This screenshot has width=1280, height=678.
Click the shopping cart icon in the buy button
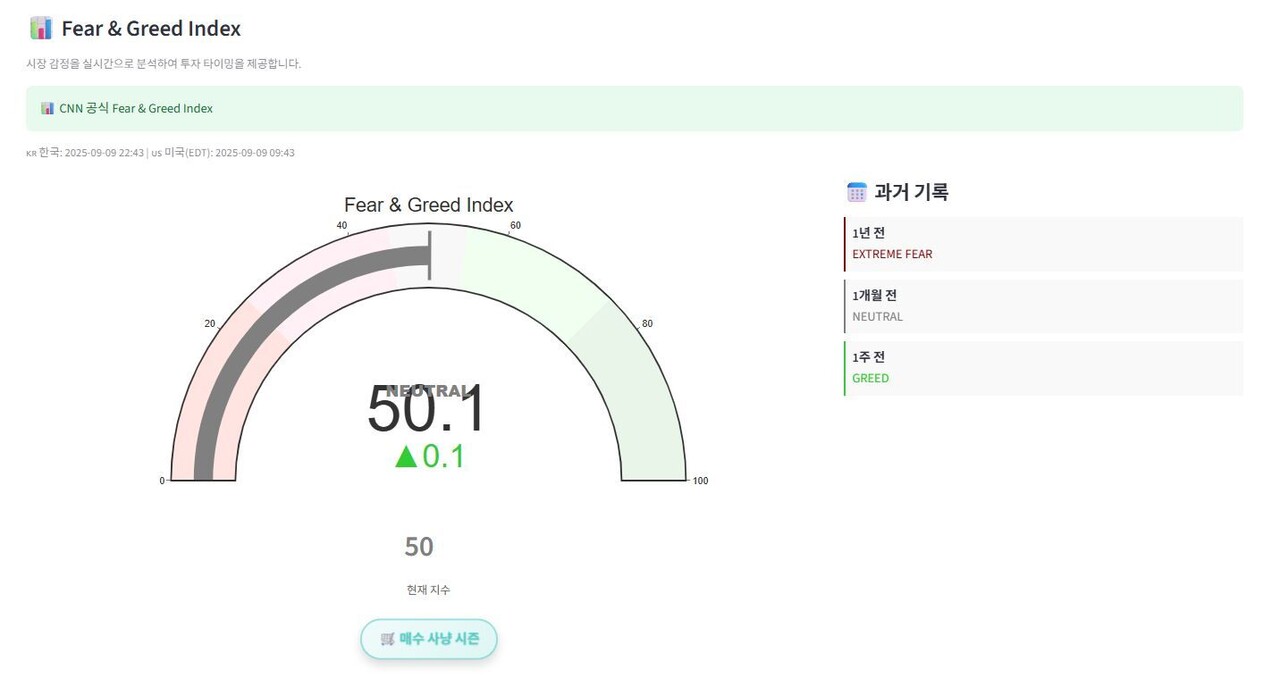(x=388, y=639)
